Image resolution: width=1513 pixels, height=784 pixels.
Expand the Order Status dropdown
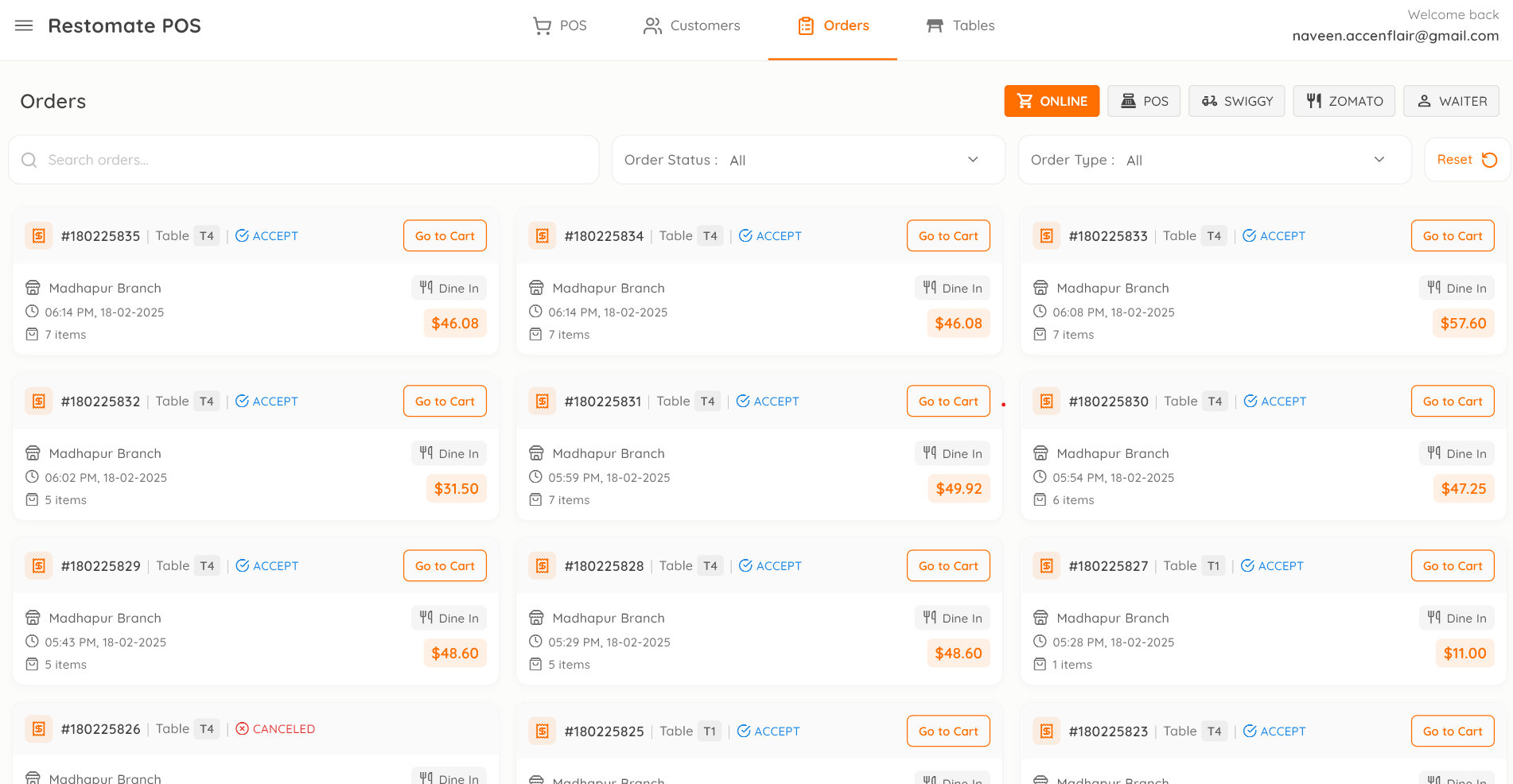(x=808, y=160)
